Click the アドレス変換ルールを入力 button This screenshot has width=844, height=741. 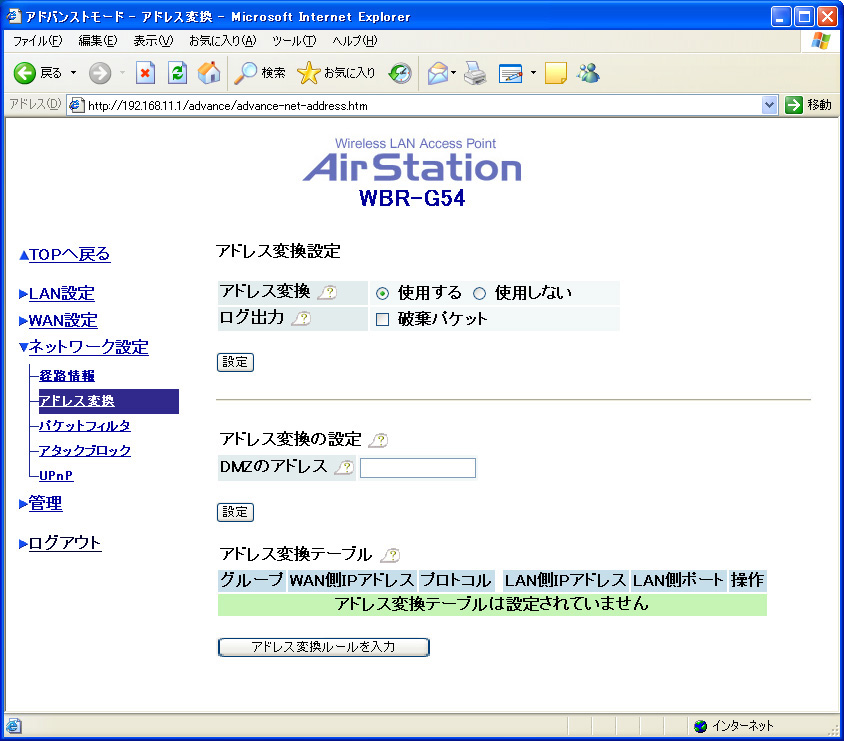pos(323,647)
